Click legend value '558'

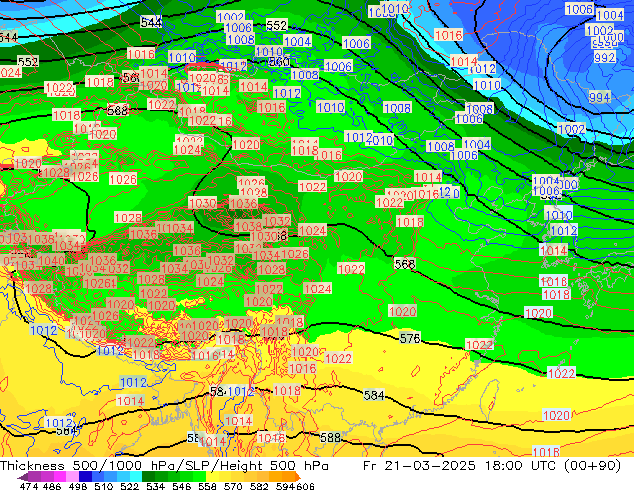[207, 486]
